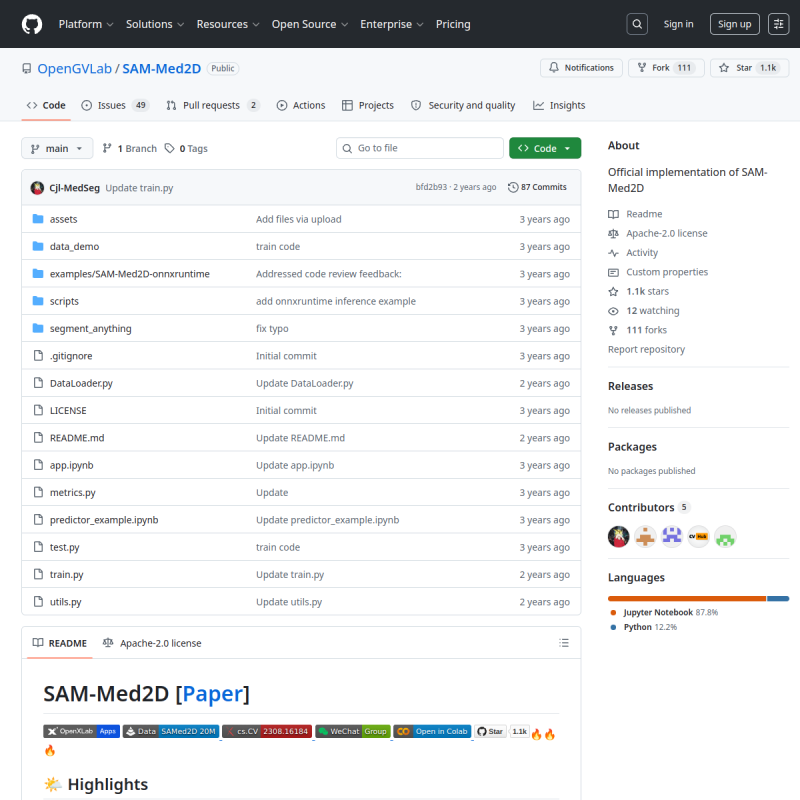Open the GitHub home logo
Viewport: 800px width, 800px height.
32,24
